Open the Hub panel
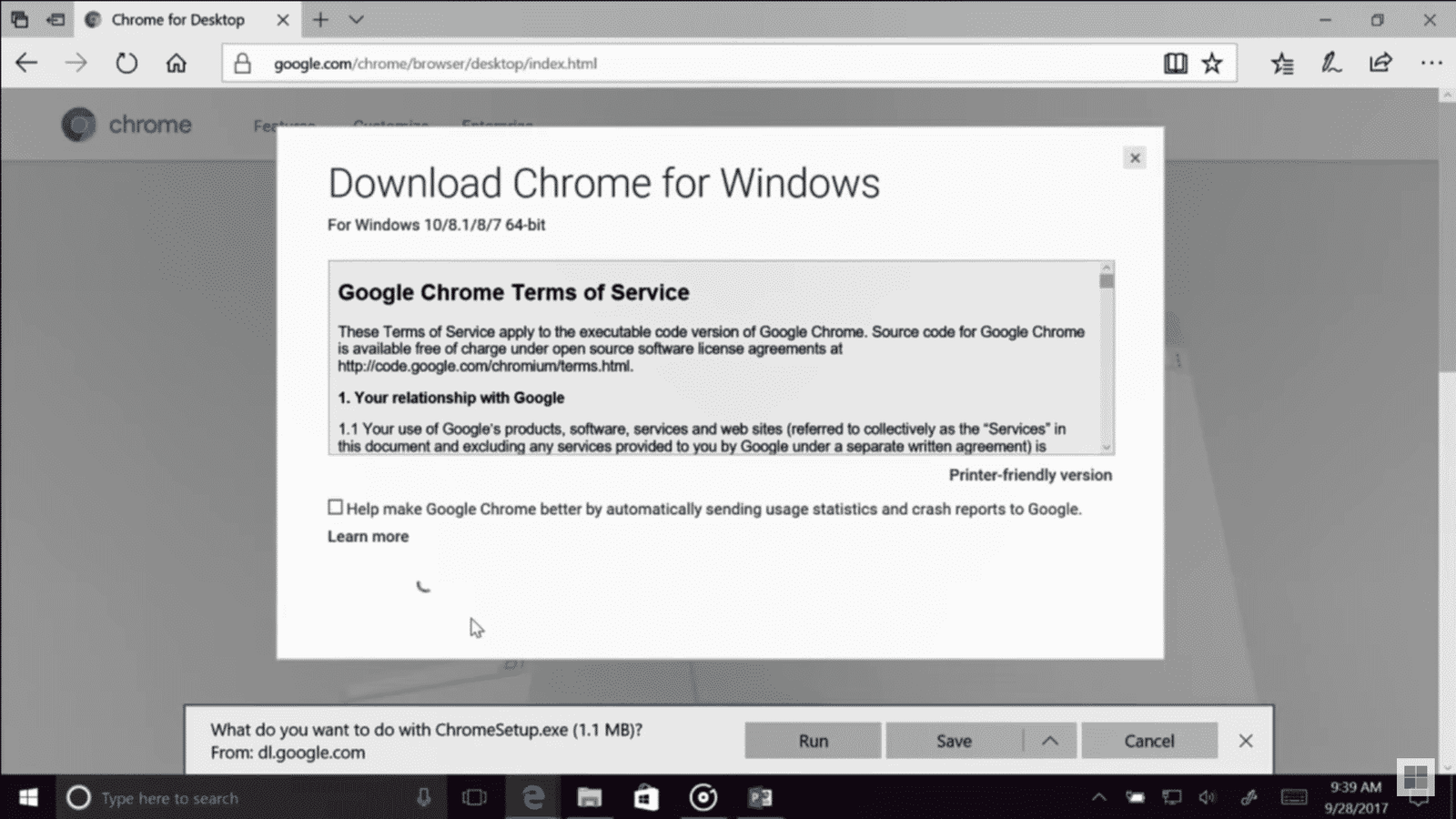The width and height of the screenshot is (1456, 819). tap(1283, 63)
